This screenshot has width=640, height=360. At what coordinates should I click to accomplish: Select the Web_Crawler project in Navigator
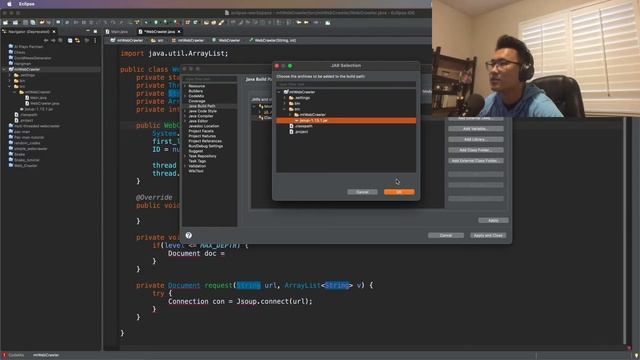pos(23,166)
